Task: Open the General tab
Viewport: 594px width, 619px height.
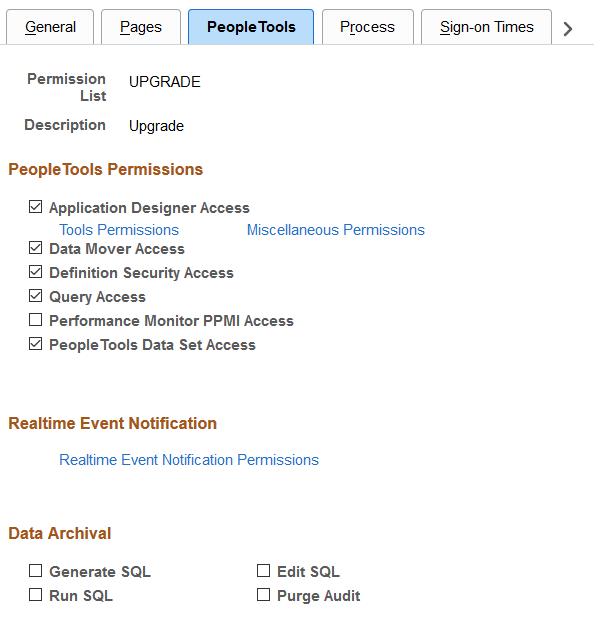Action: (50, 27)
